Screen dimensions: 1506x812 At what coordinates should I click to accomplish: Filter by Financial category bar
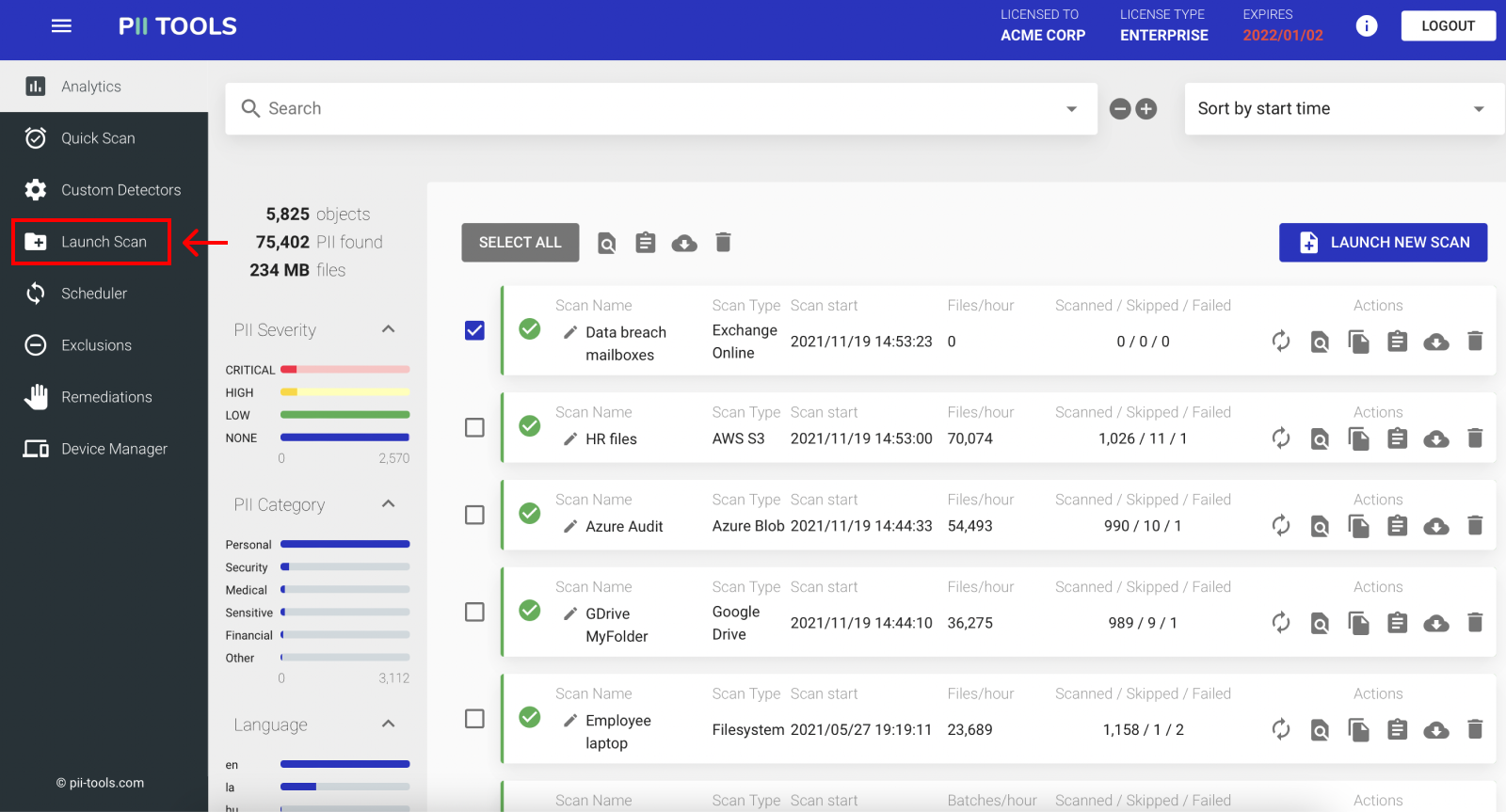tap(344, 635)
